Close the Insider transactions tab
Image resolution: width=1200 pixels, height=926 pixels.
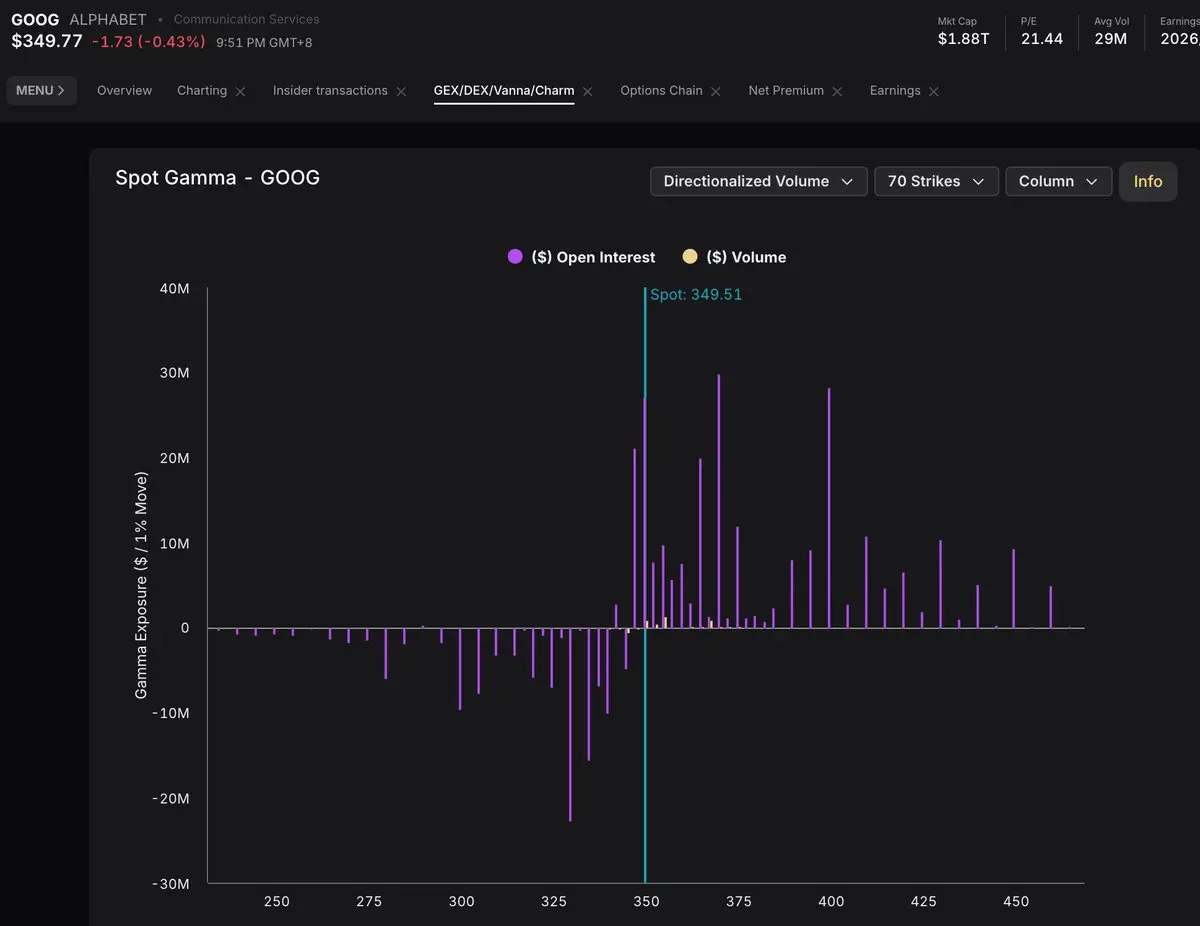401,91
